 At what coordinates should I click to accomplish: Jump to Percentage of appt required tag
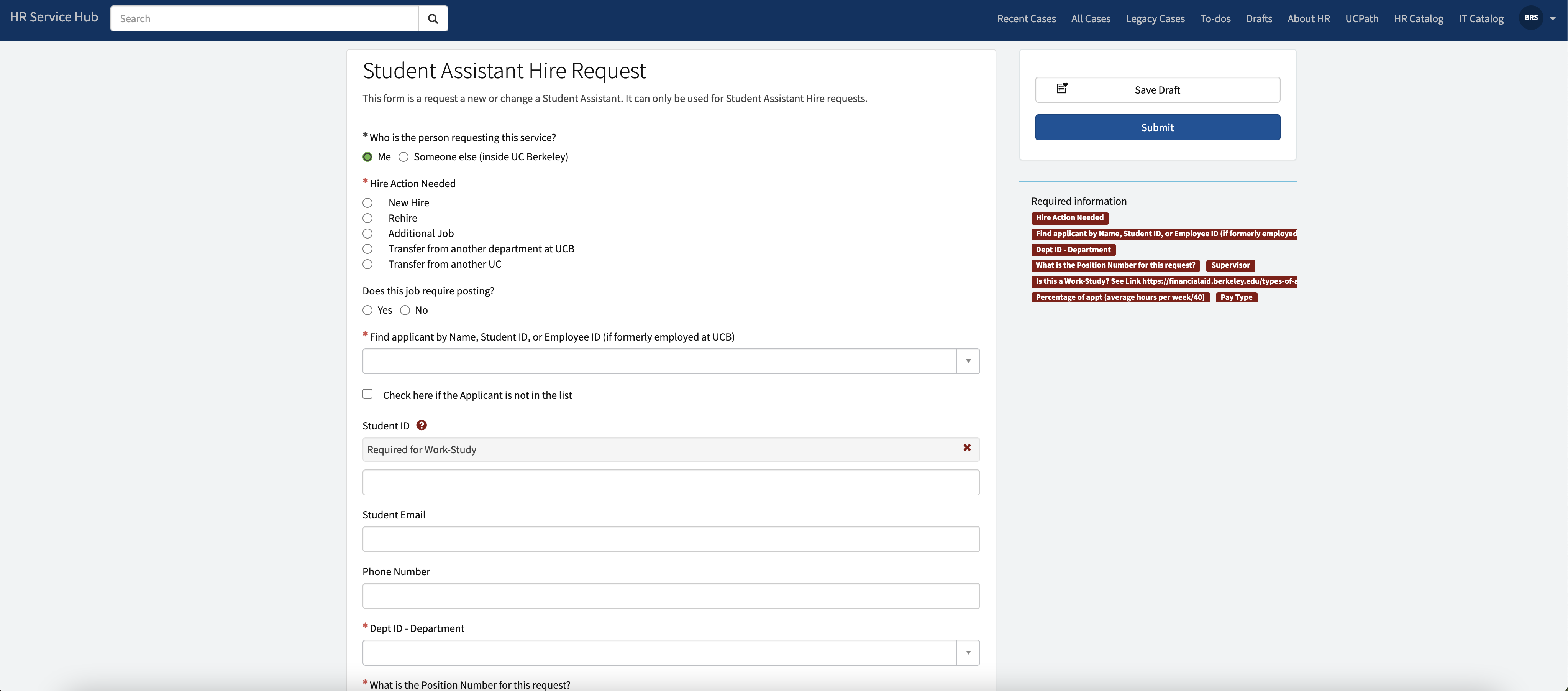click(x=1120, y=297)
